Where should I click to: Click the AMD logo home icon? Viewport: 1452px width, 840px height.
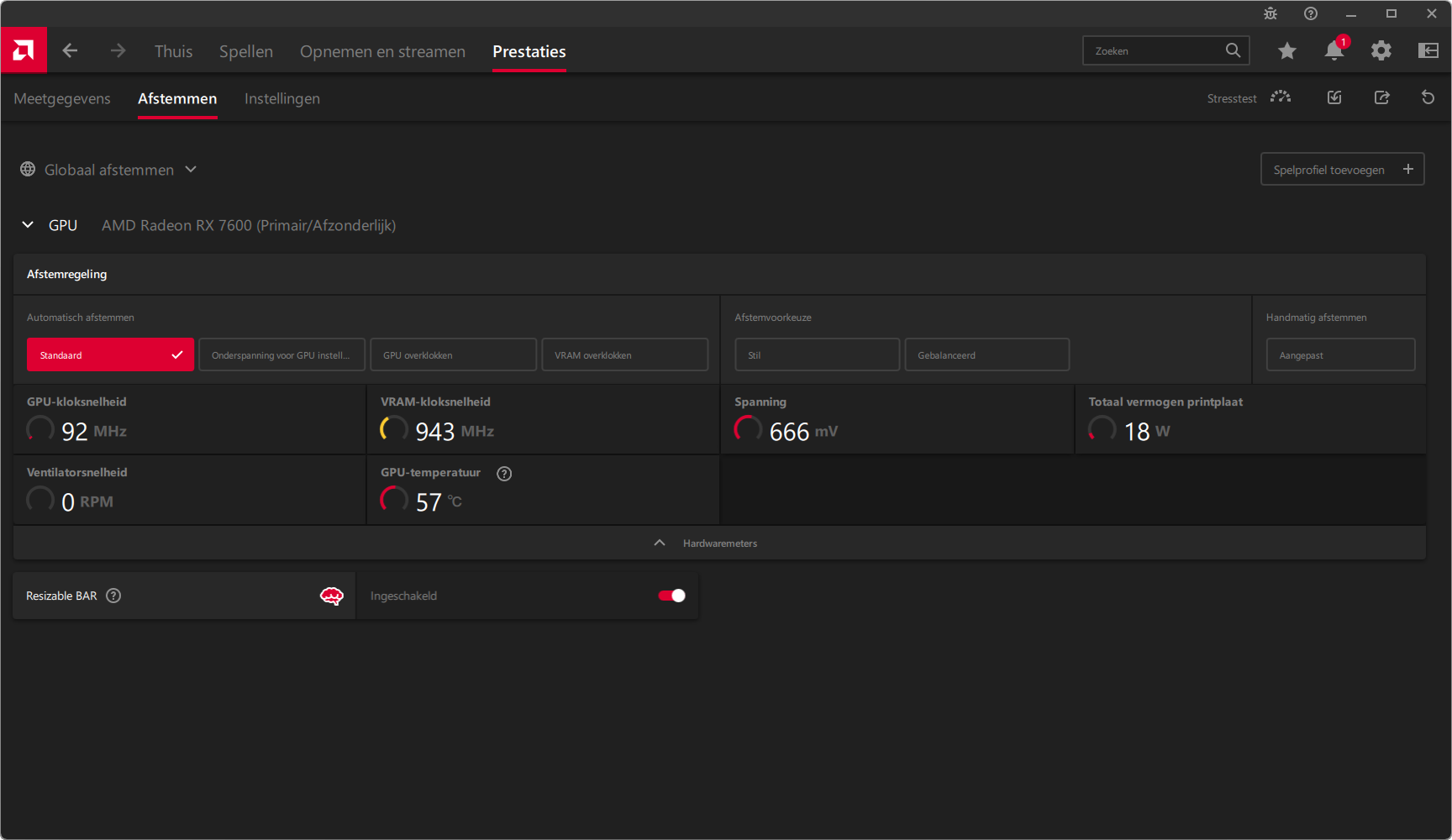[24, 50]
